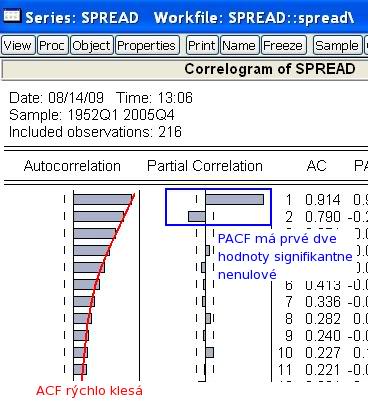Viewport: 368px width, 402px height.
Task: Click the Name button
Action: pyautogui.click(x=239, y=45)
